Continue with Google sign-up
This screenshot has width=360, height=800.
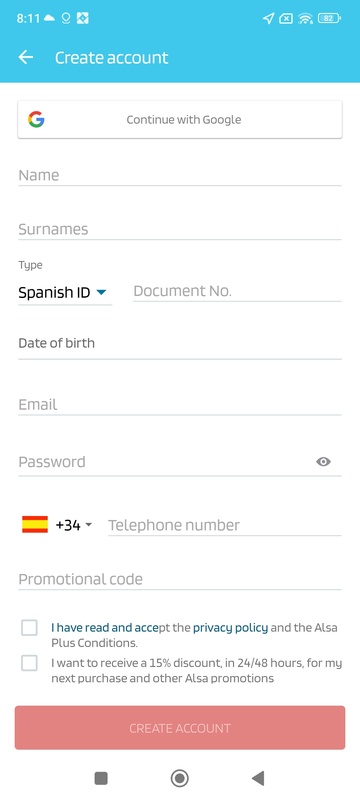click(x=179, y=119)
